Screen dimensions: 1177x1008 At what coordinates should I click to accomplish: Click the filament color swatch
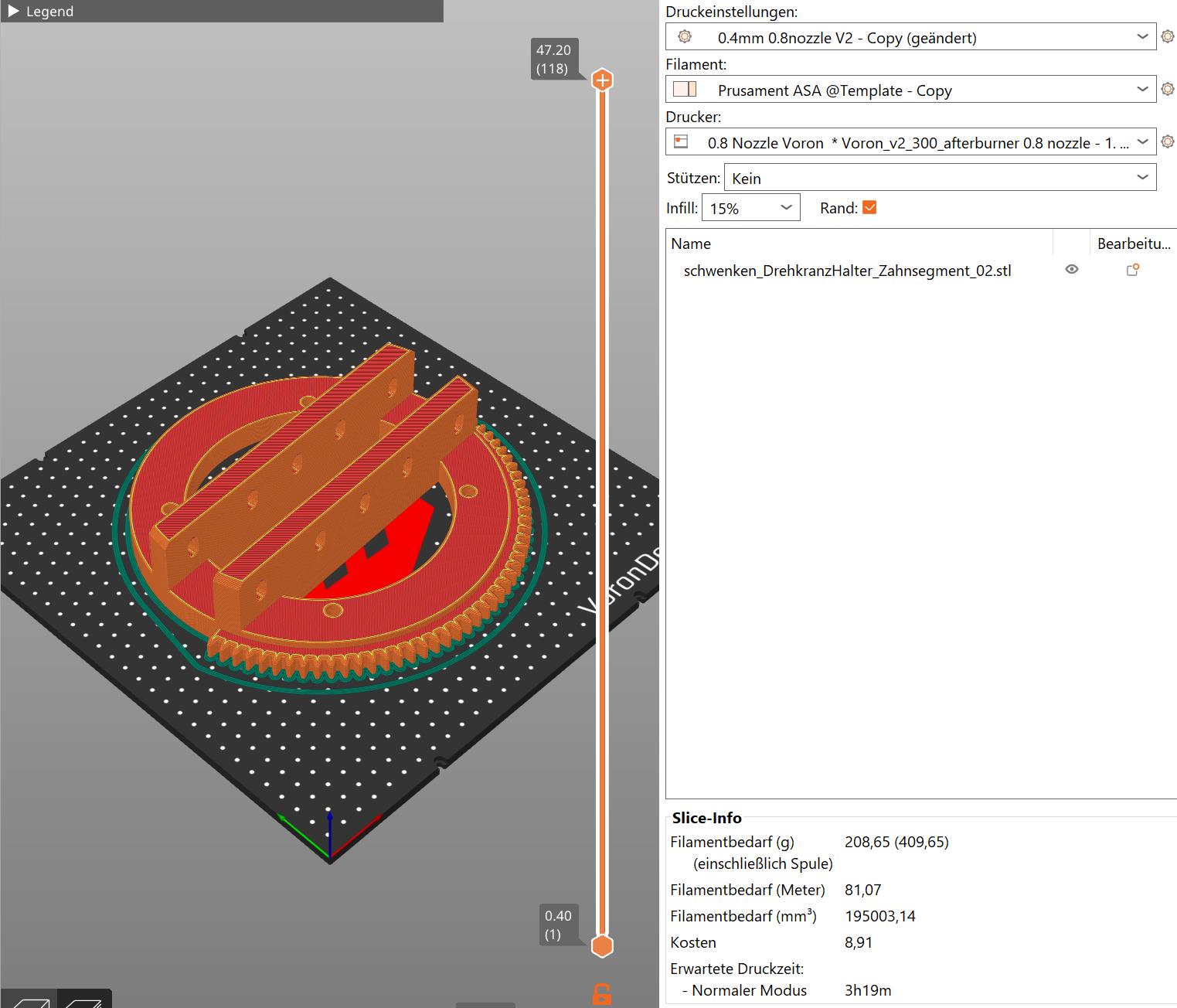[x=685, y=89]
